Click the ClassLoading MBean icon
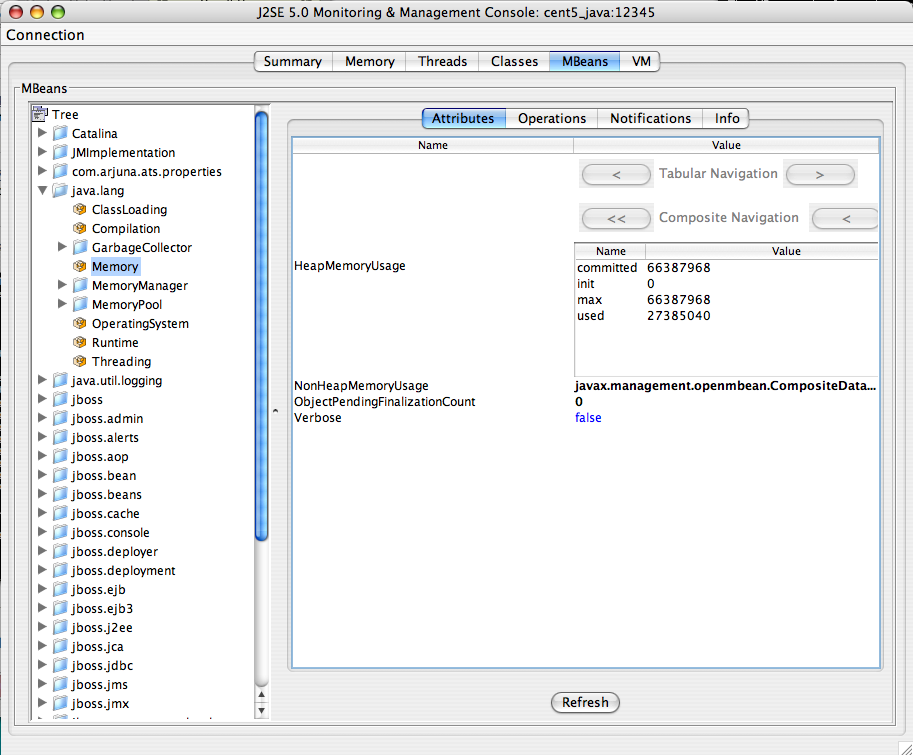 tap(80, 210)
